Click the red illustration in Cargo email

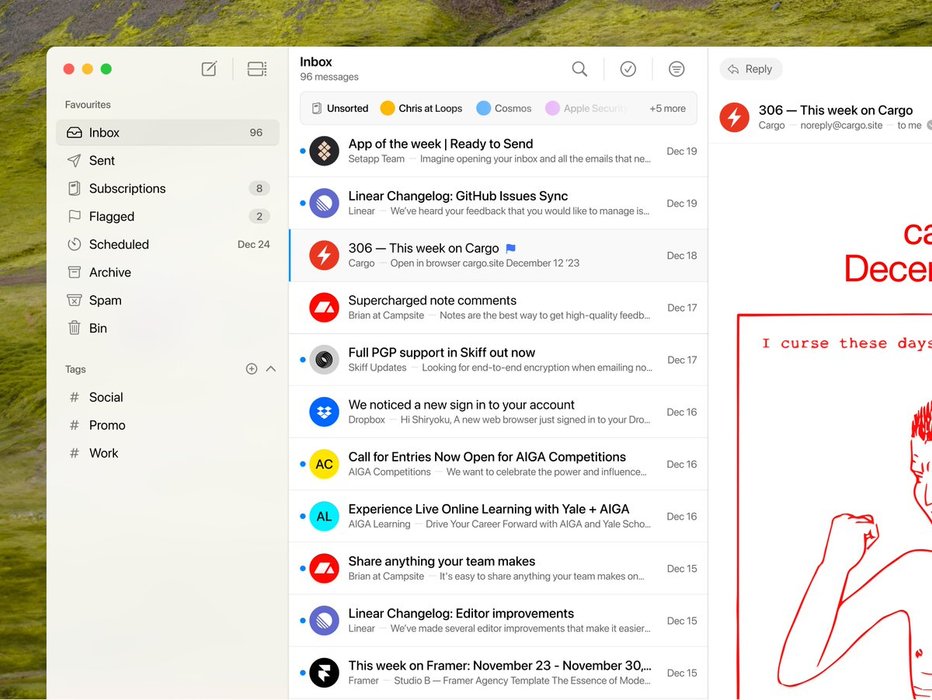835,506
